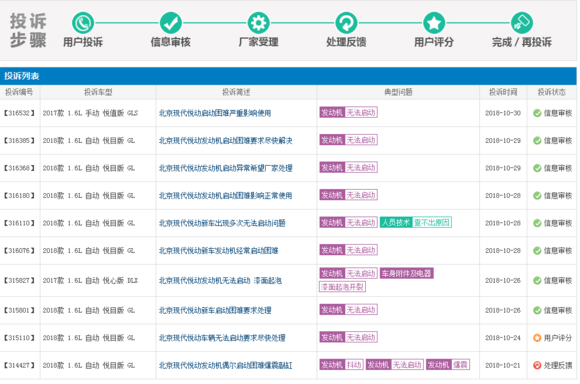580x384 pixels.
Task: Click the 信息审核 checkmark step icon
Action: click(171, 23)
